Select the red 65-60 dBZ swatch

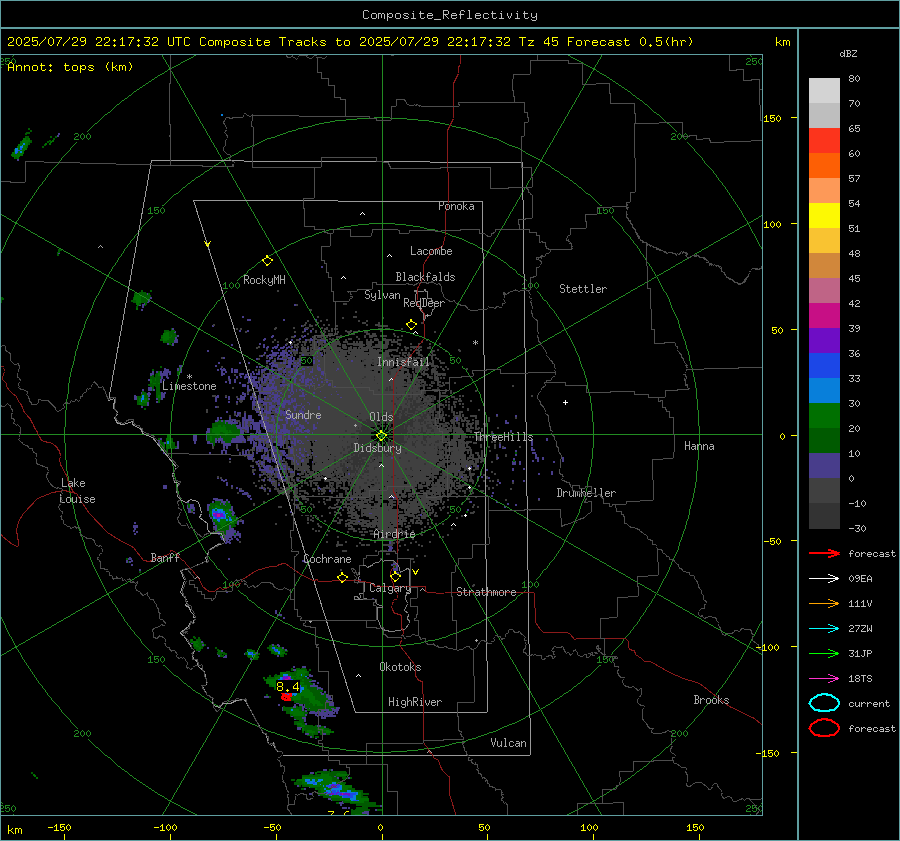click(824, 141)
